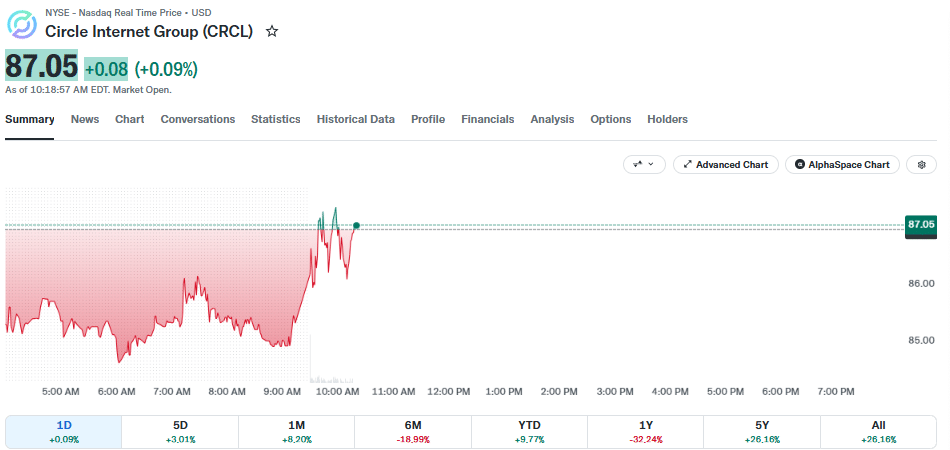
Task: Add CRCL to watchlist with star icon
Action: [x=272, y=31]
